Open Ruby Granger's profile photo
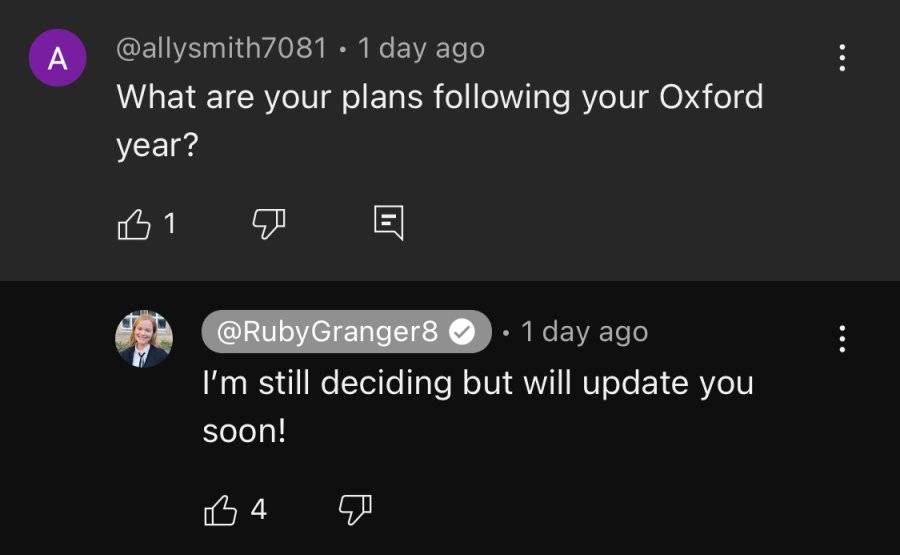 [143, 339]
